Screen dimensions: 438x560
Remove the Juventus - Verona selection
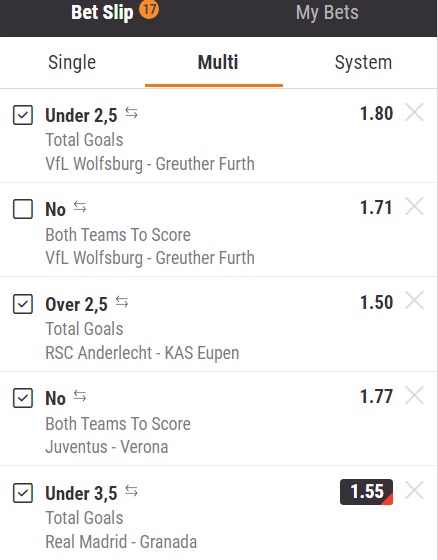pyautogui.click(x=414, y=395)
